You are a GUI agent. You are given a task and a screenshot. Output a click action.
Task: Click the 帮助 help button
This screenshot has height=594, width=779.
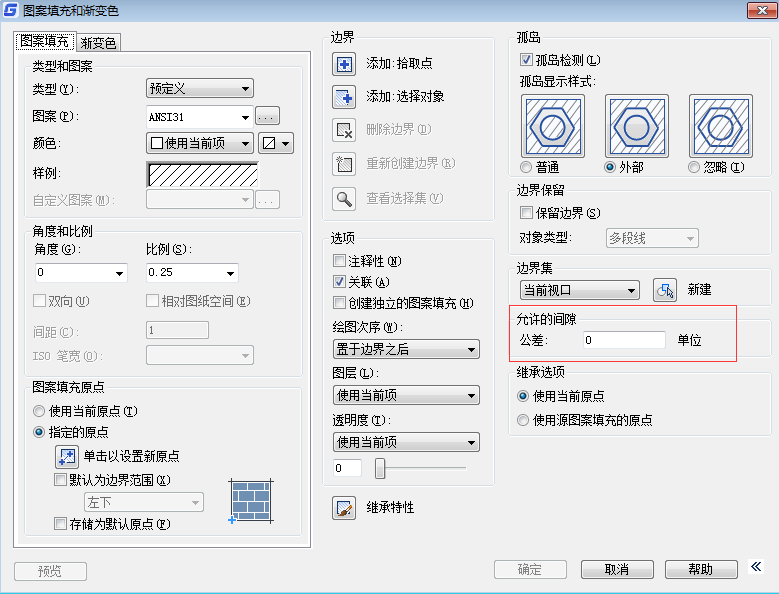point(701,570)
